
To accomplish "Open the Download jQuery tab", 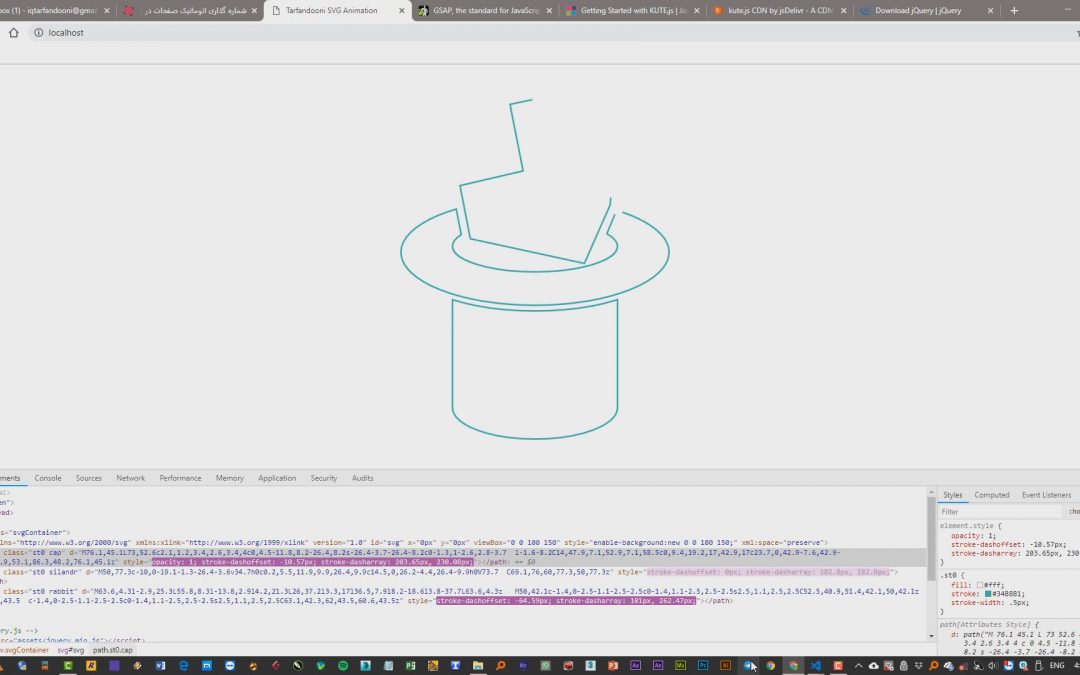I will [927, 10].
